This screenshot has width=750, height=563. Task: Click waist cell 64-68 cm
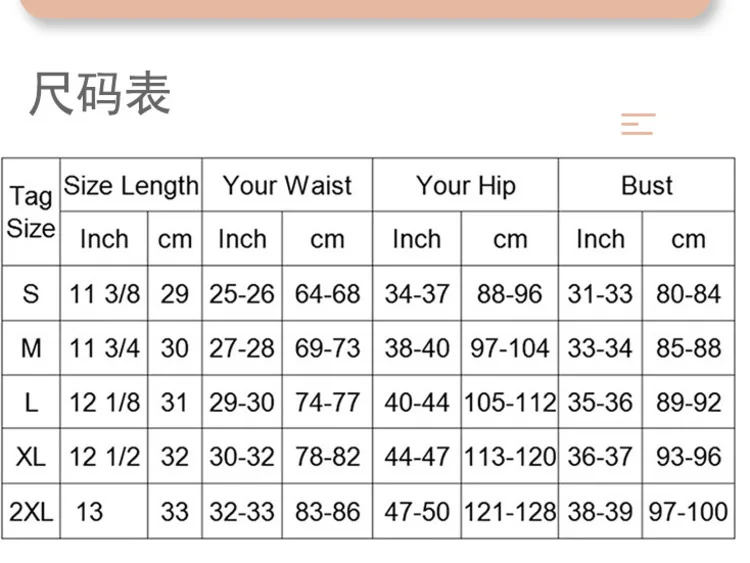(328, 293)
